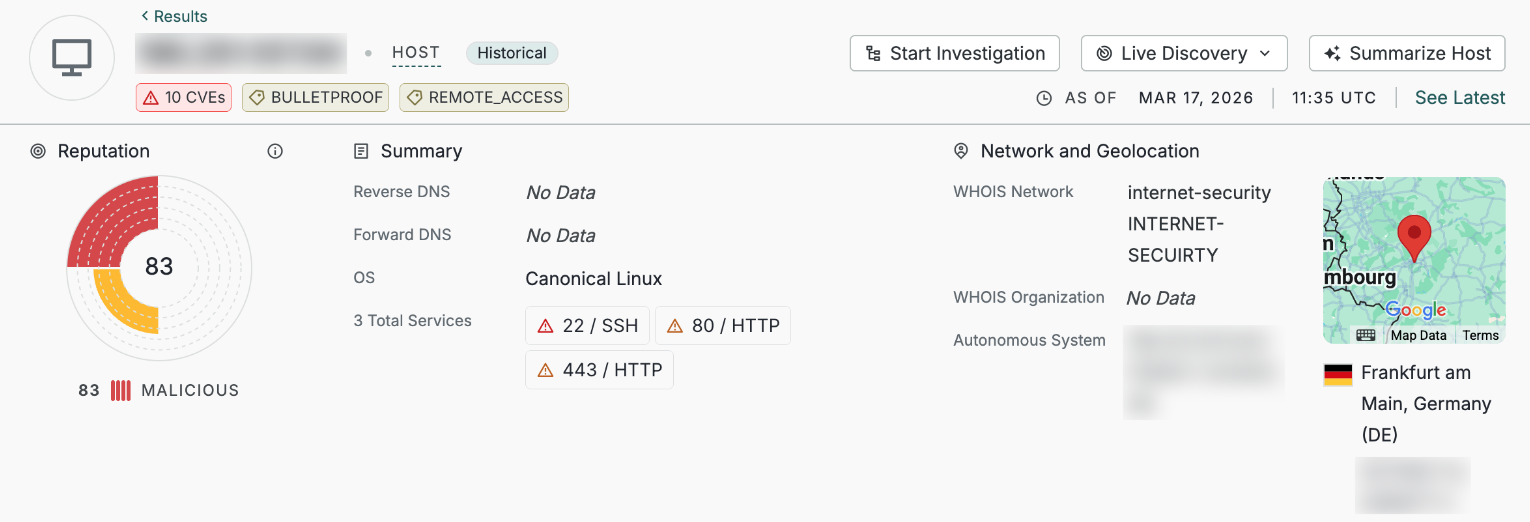Open the Live Discovery dropdown
1530x522 pixels.
(x=1185, y=53)
